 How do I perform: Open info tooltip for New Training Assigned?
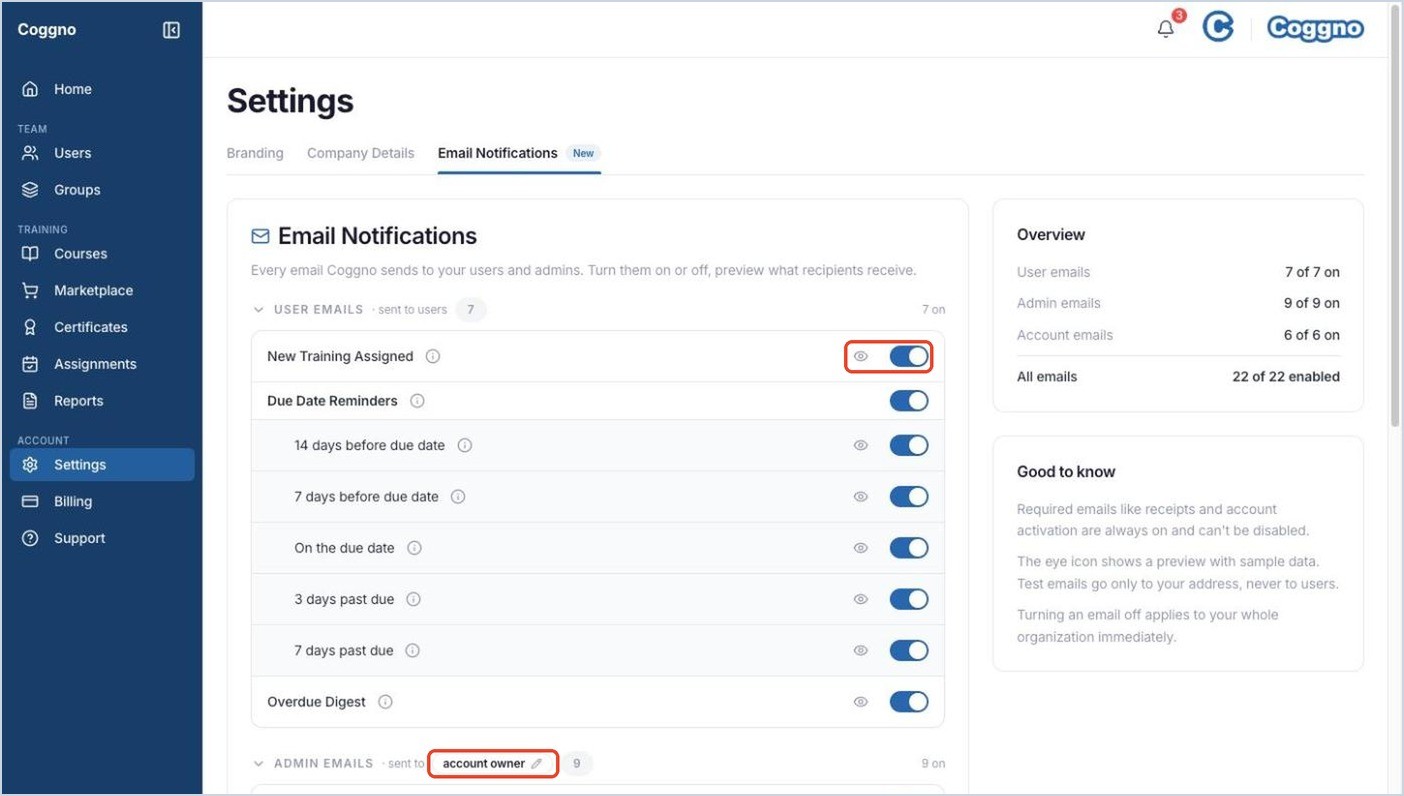(x=433, y=356)
